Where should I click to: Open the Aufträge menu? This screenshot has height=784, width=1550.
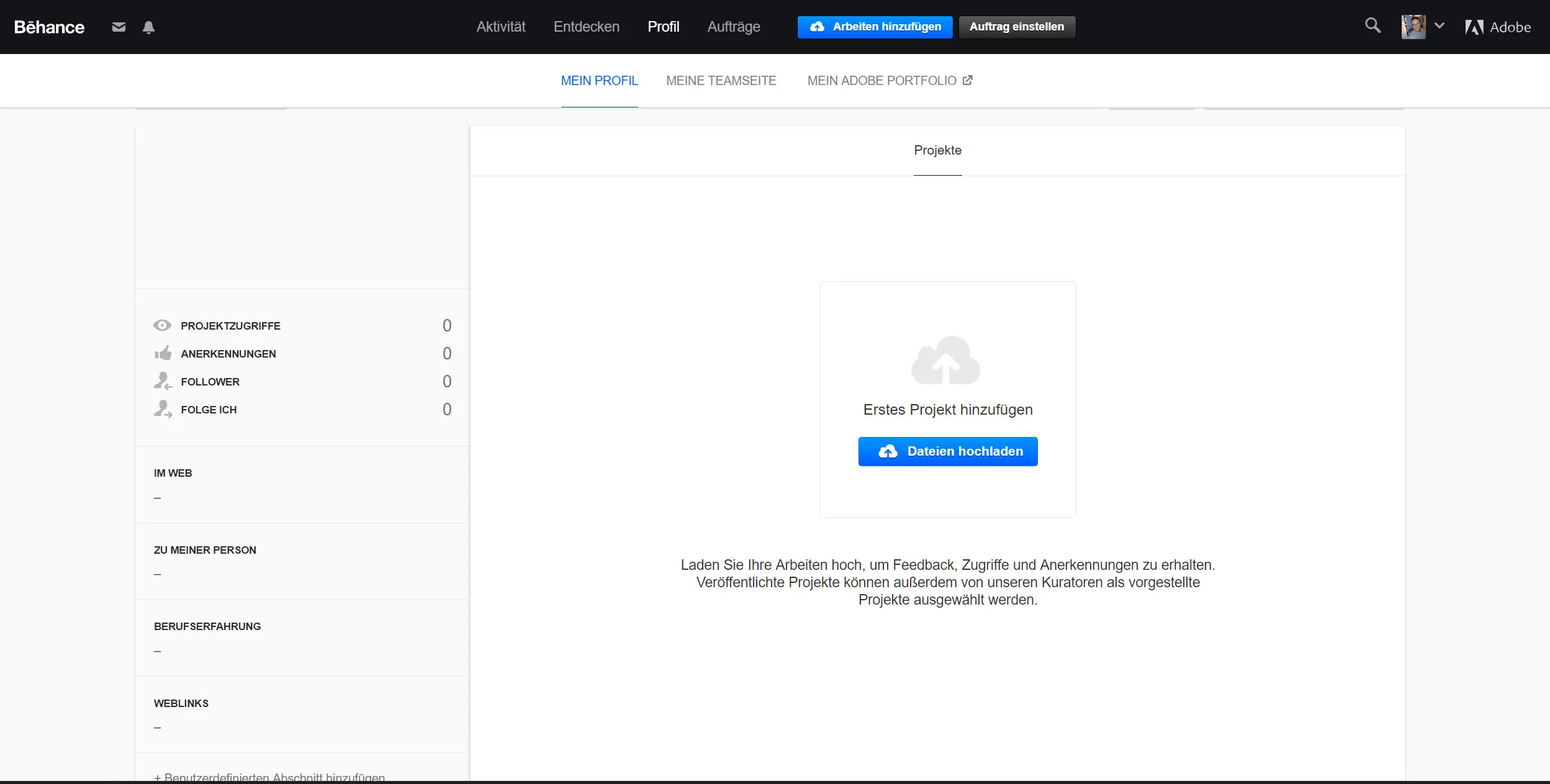733,27
